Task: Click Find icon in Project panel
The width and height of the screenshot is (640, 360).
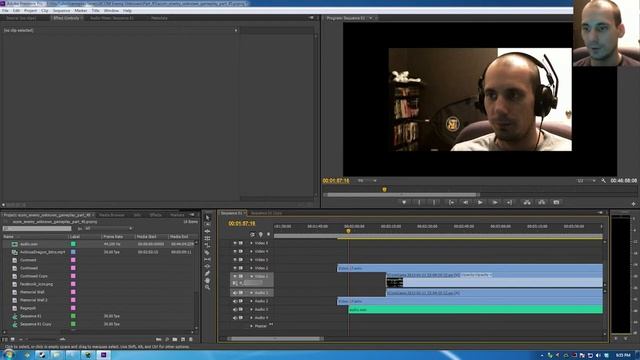Action: [x=167, y=339]
